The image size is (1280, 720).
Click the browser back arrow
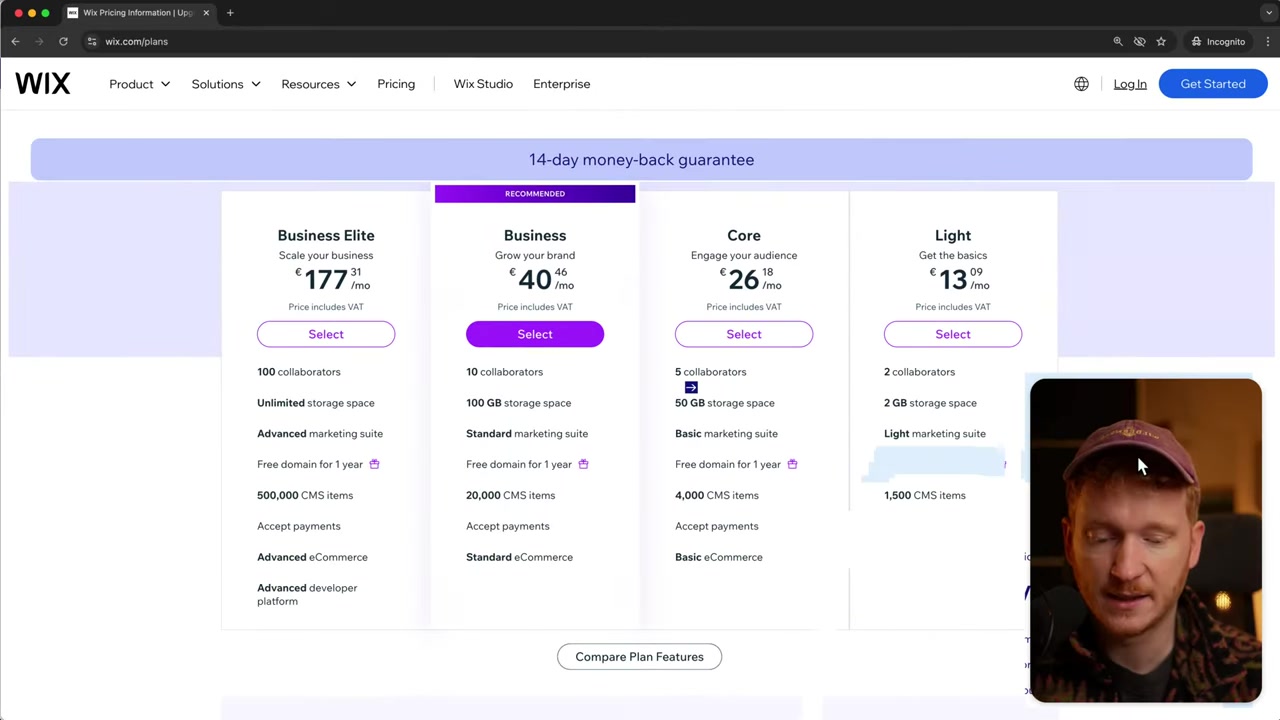[15, 42]
